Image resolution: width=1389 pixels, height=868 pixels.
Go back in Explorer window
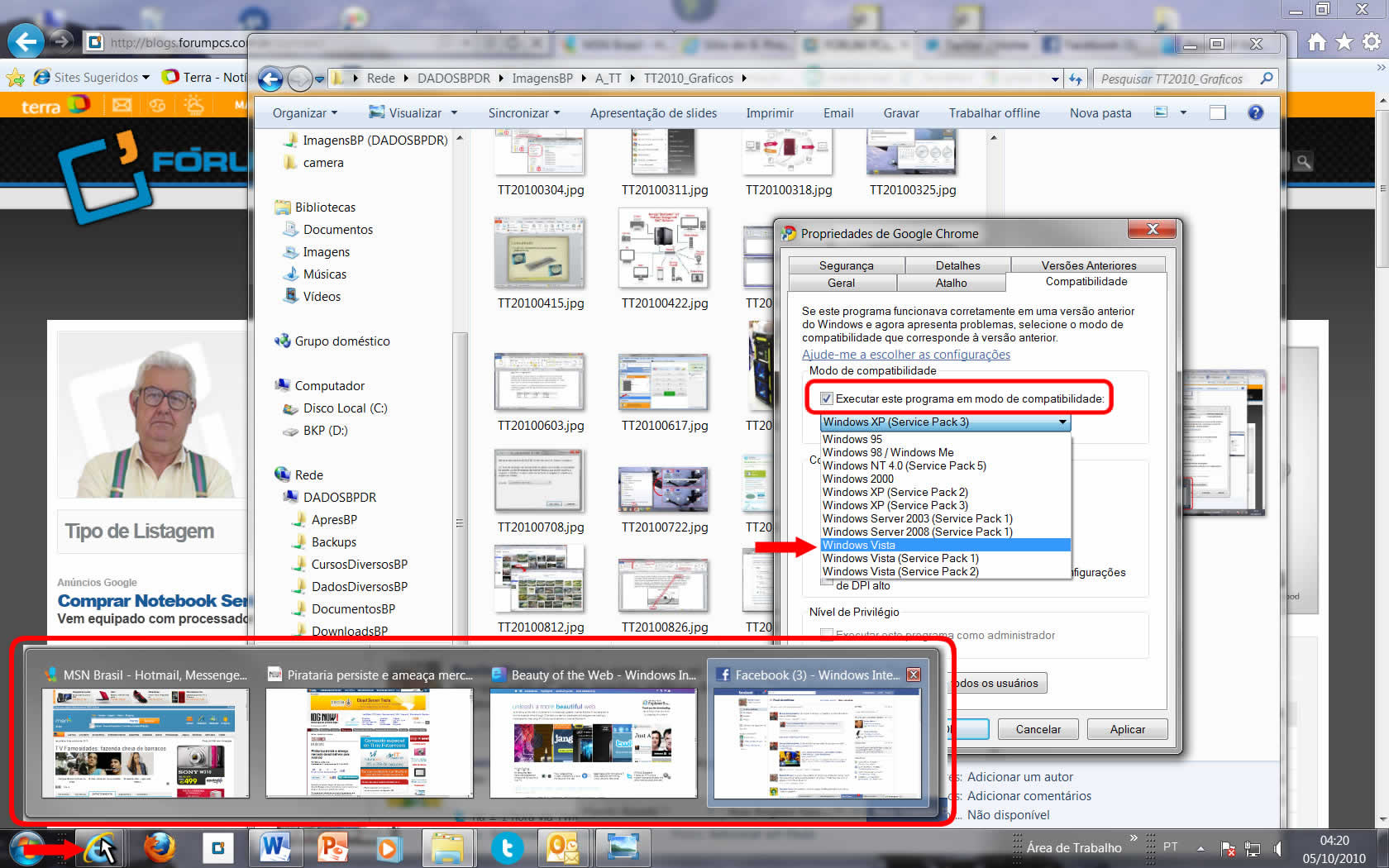pyautogui.click(x=270, y=79)
